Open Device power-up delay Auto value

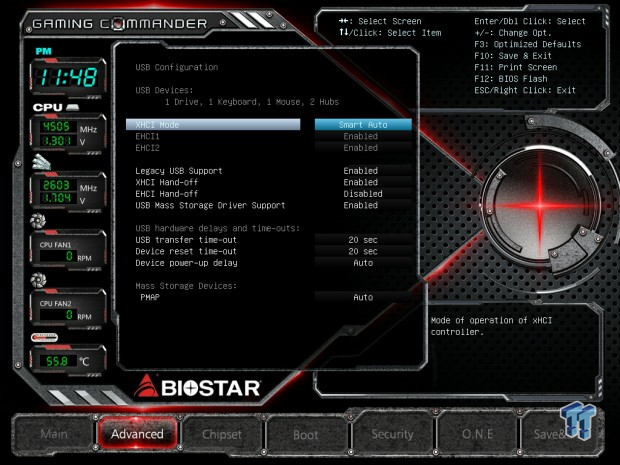(x=363, y=263)
